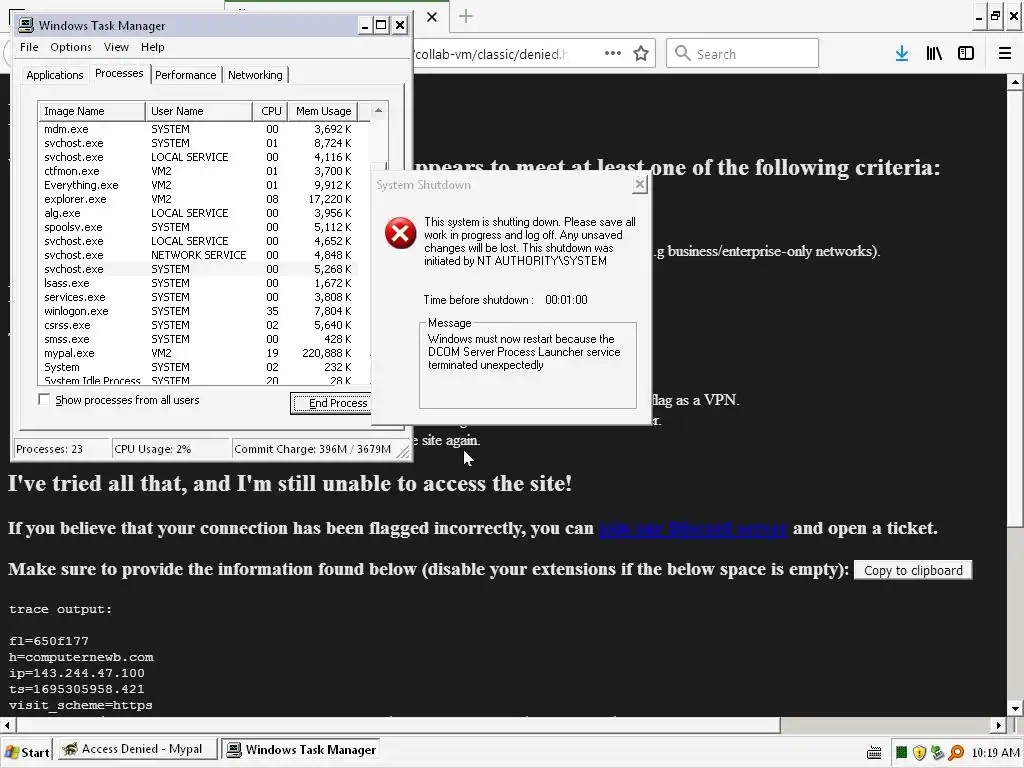The height and width of the screenshot is (768, 1024).
Task: Select the smss.exe process row
Action: (198, 339)
